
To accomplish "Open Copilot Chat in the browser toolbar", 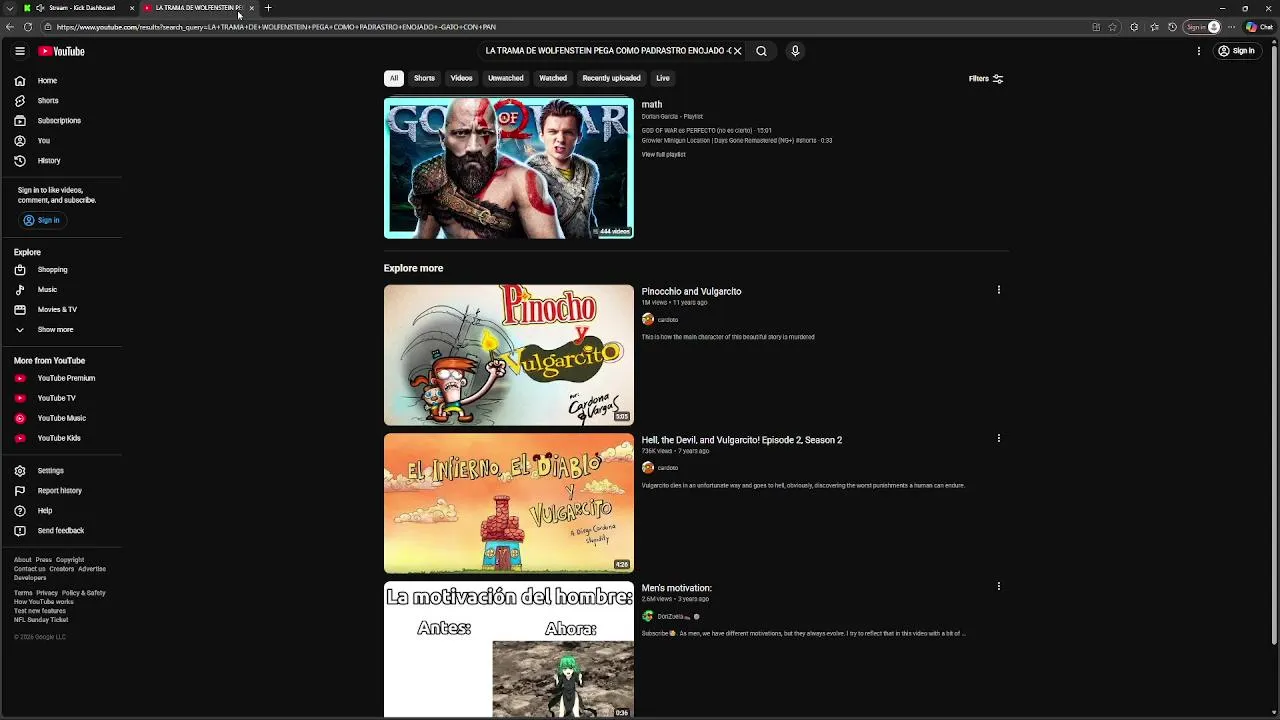I will point(1259,27).
